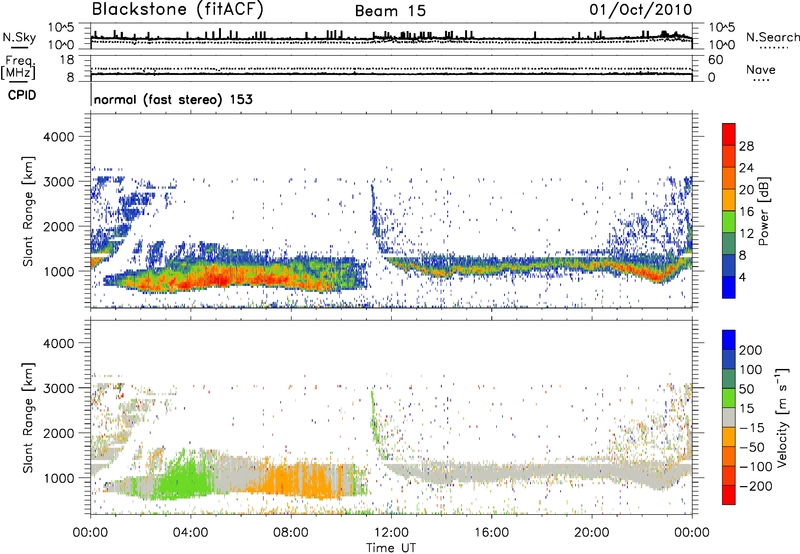Click the Power [dB] colorbar title

[x=763, y=211]
